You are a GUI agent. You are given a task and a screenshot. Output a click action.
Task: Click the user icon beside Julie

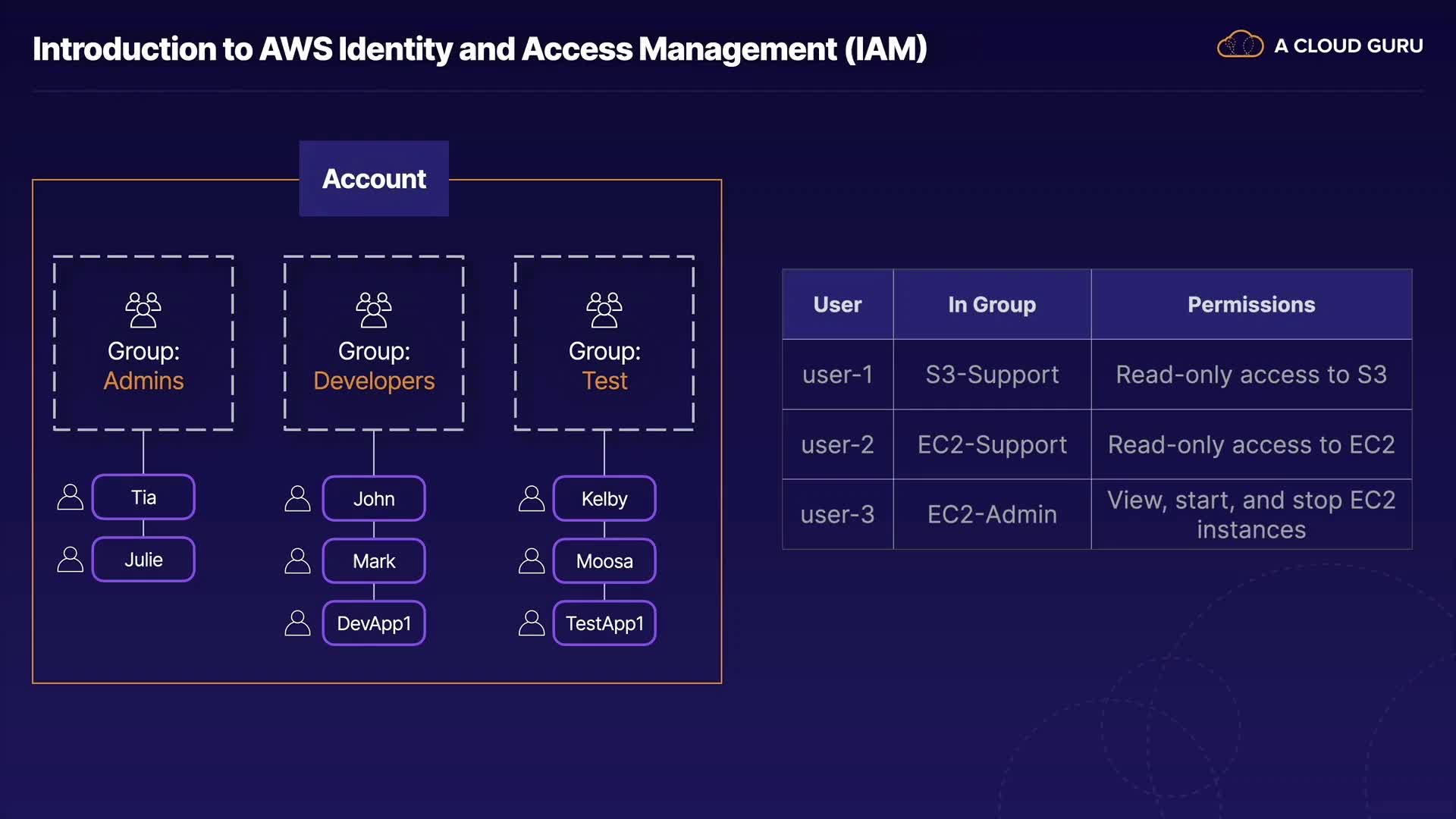tap(71, 560)
